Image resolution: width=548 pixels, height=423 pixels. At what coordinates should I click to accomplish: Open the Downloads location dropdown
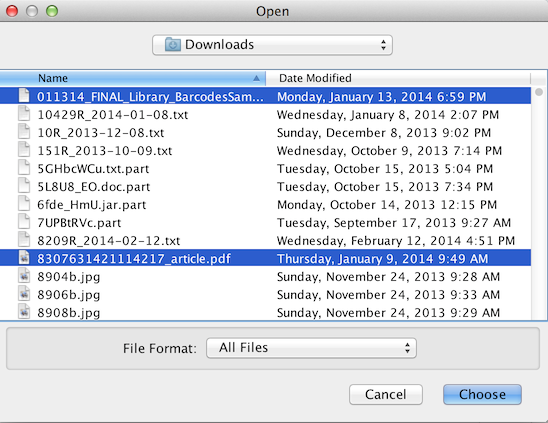pos(272,45)
